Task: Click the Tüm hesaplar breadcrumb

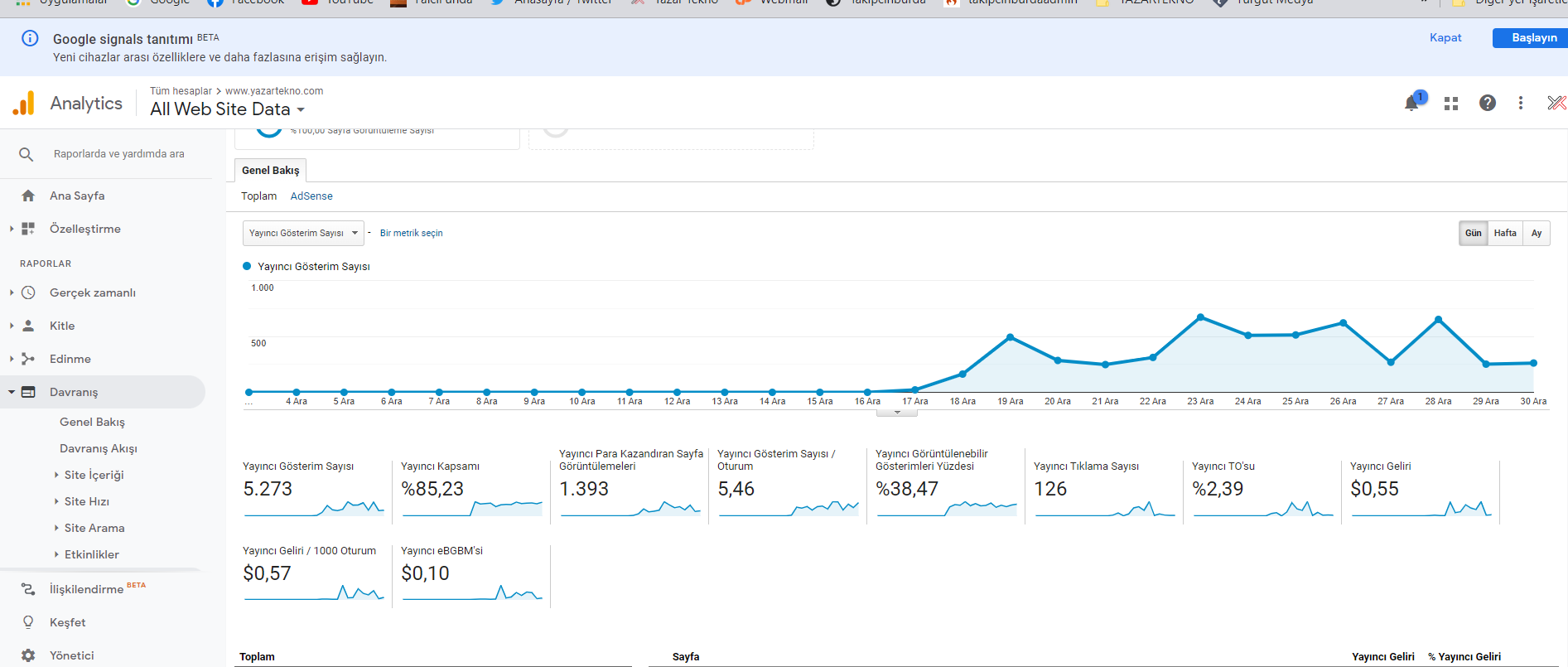Action: [181, 91]
